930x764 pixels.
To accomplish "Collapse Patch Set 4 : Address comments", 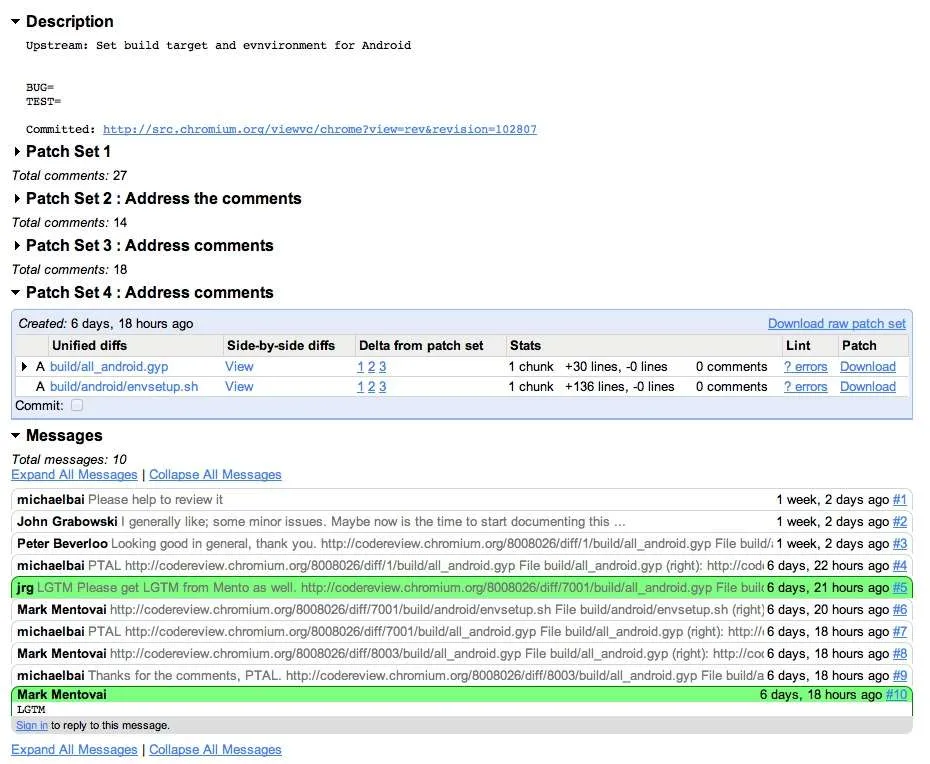I will (15, 292).
